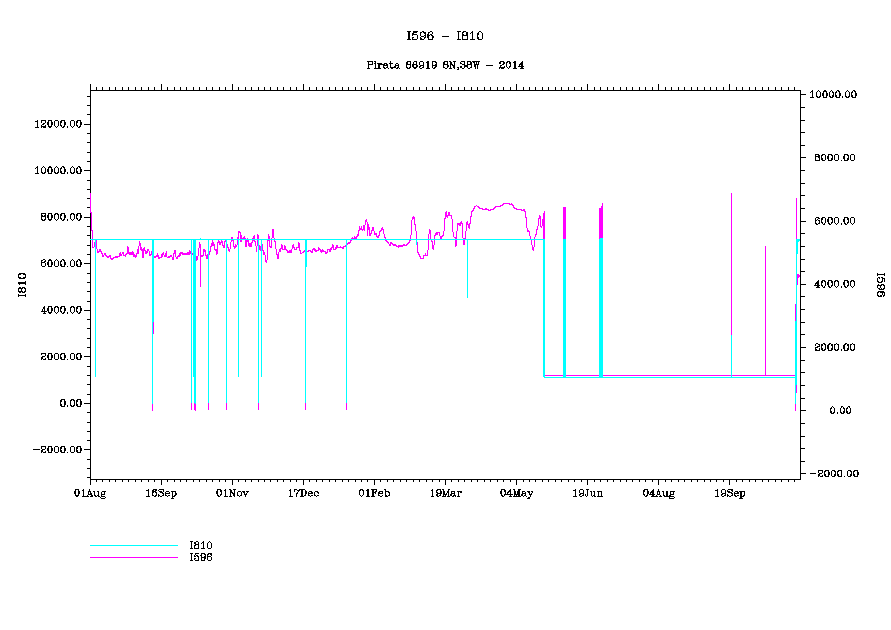Click the 01Aug date tick label

(90, 493)
